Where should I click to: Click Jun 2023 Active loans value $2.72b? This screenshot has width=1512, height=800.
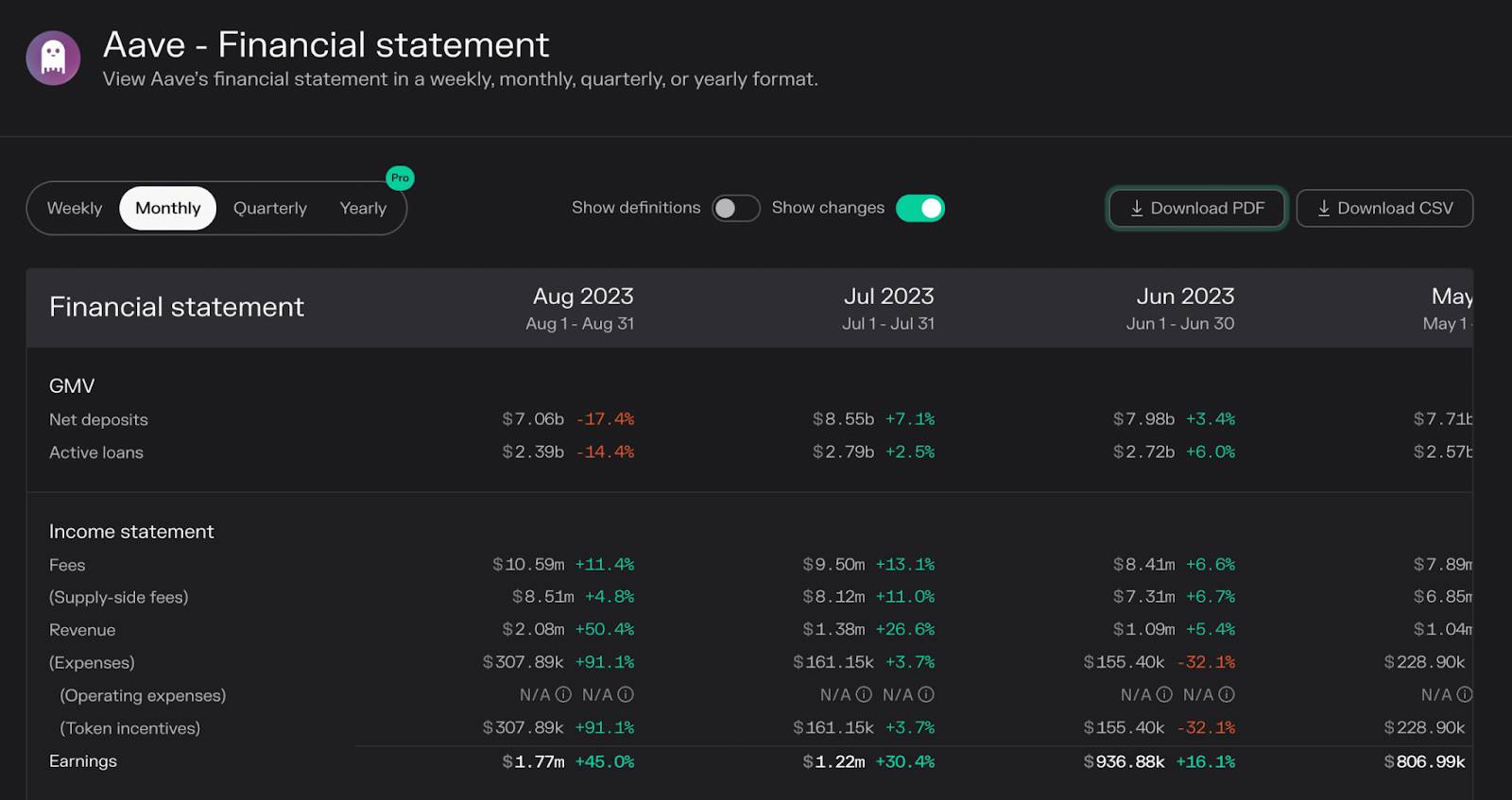[x=1144, y=451]
